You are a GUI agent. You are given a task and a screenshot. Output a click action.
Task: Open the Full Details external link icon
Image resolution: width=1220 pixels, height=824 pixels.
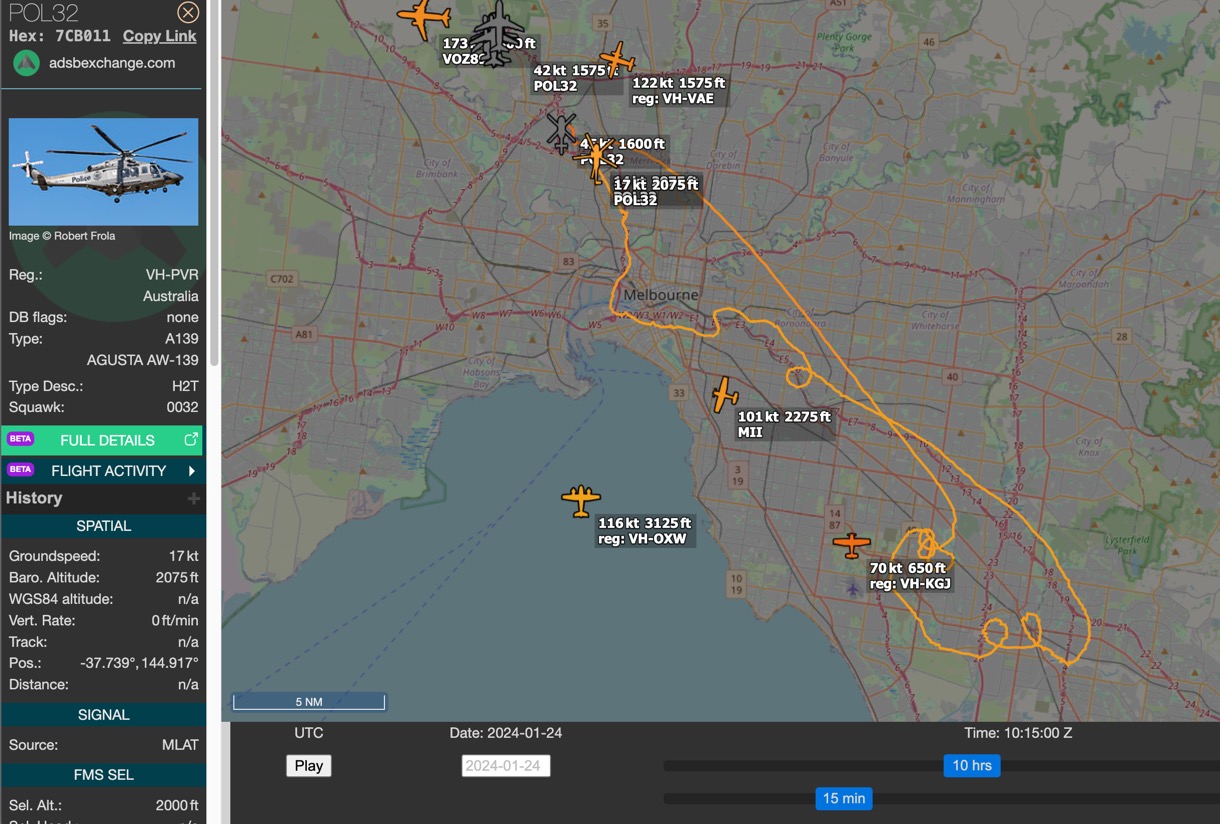click(x=190, y=440)
